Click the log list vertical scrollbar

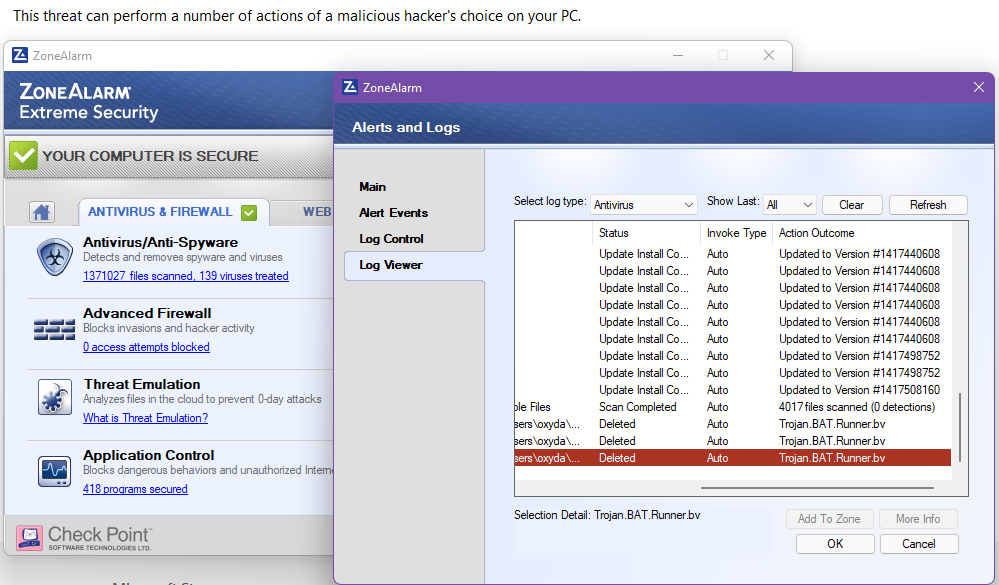[960, 425]
